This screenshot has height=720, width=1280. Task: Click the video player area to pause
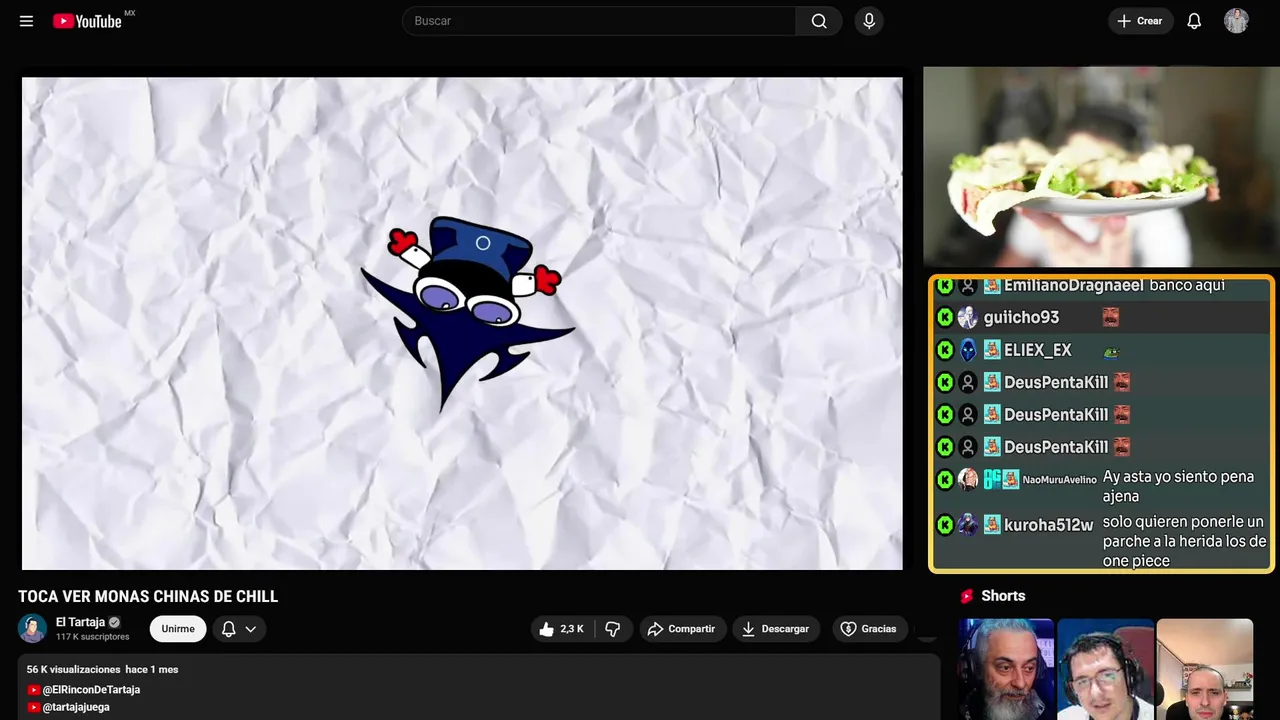462,324
